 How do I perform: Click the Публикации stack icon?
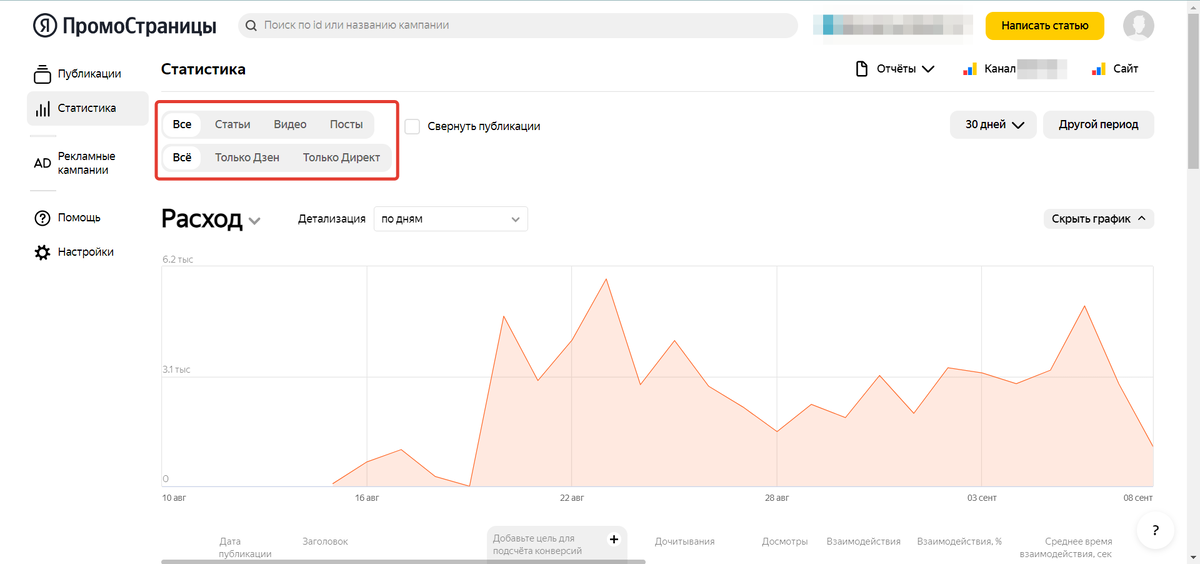coord(42,74)
